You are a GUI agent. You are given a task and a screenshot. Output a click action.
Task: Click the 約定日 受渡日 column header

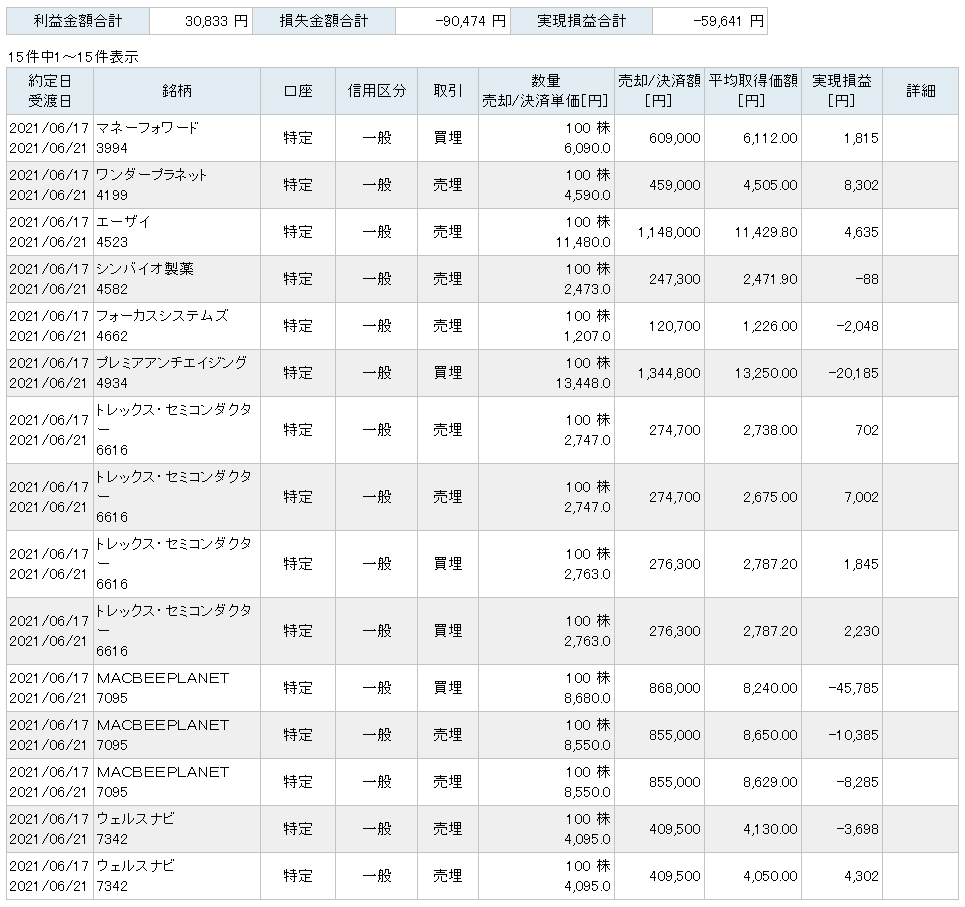click(x=50, y=91)
